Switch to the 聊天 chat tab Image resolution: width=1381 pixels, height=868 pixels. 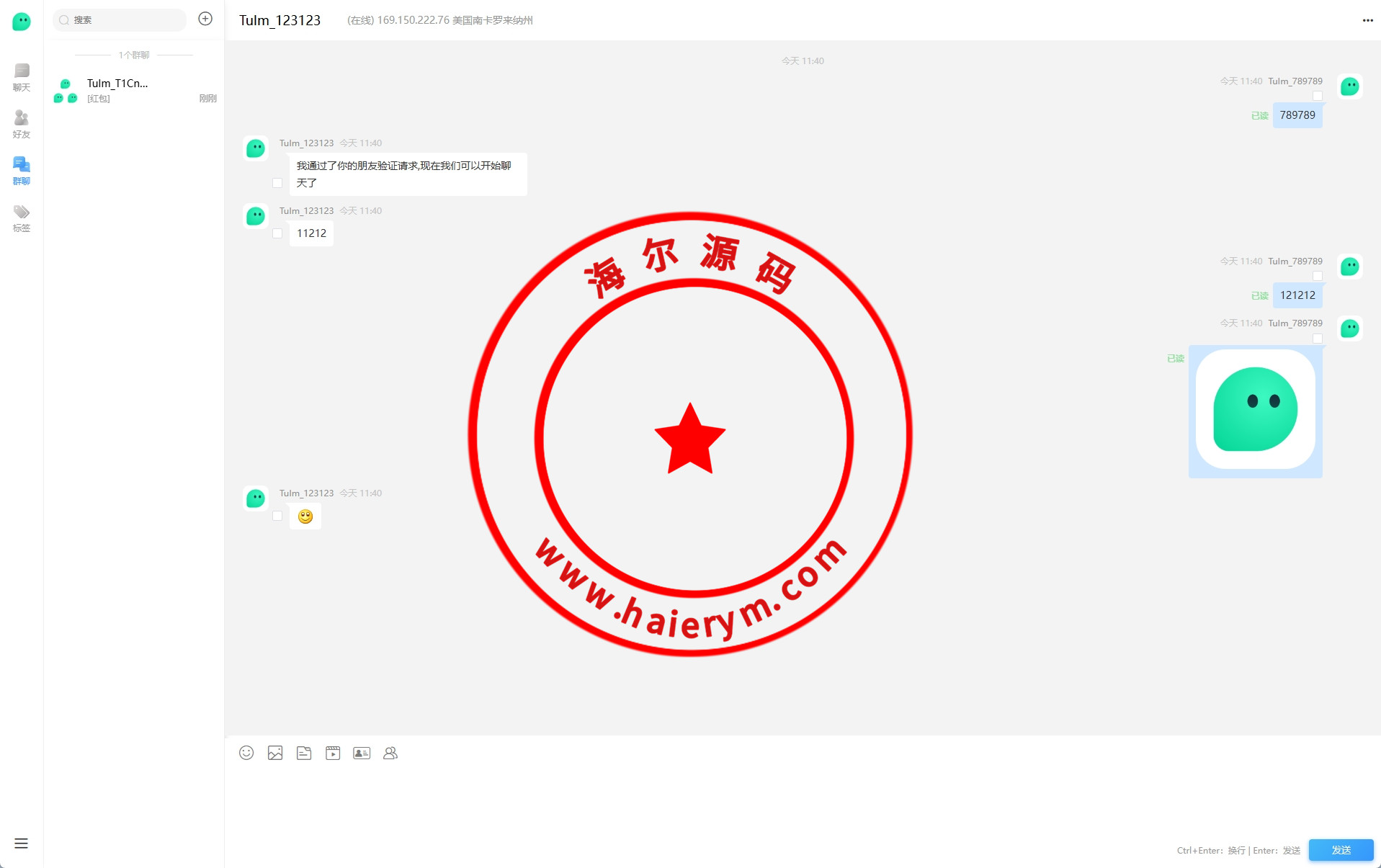click(22, 77)
